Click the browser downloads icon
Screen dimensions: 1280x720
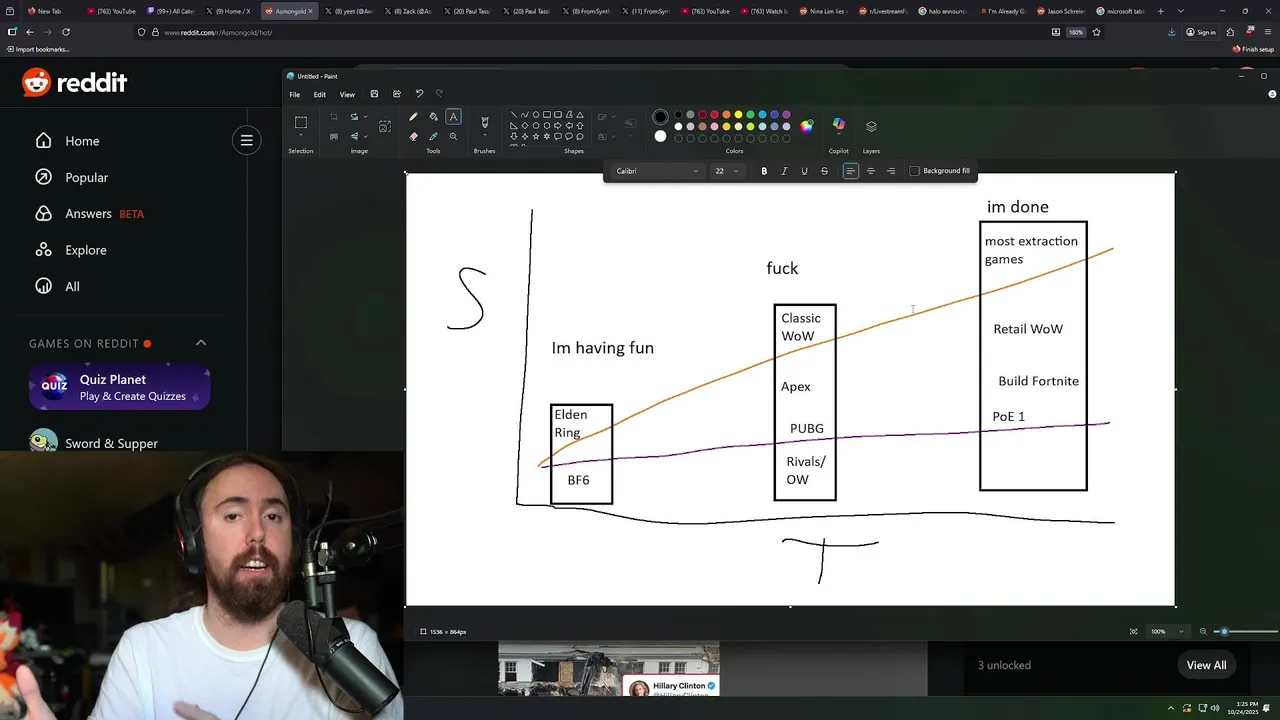pyautogui.click(x=1172, y=32)
